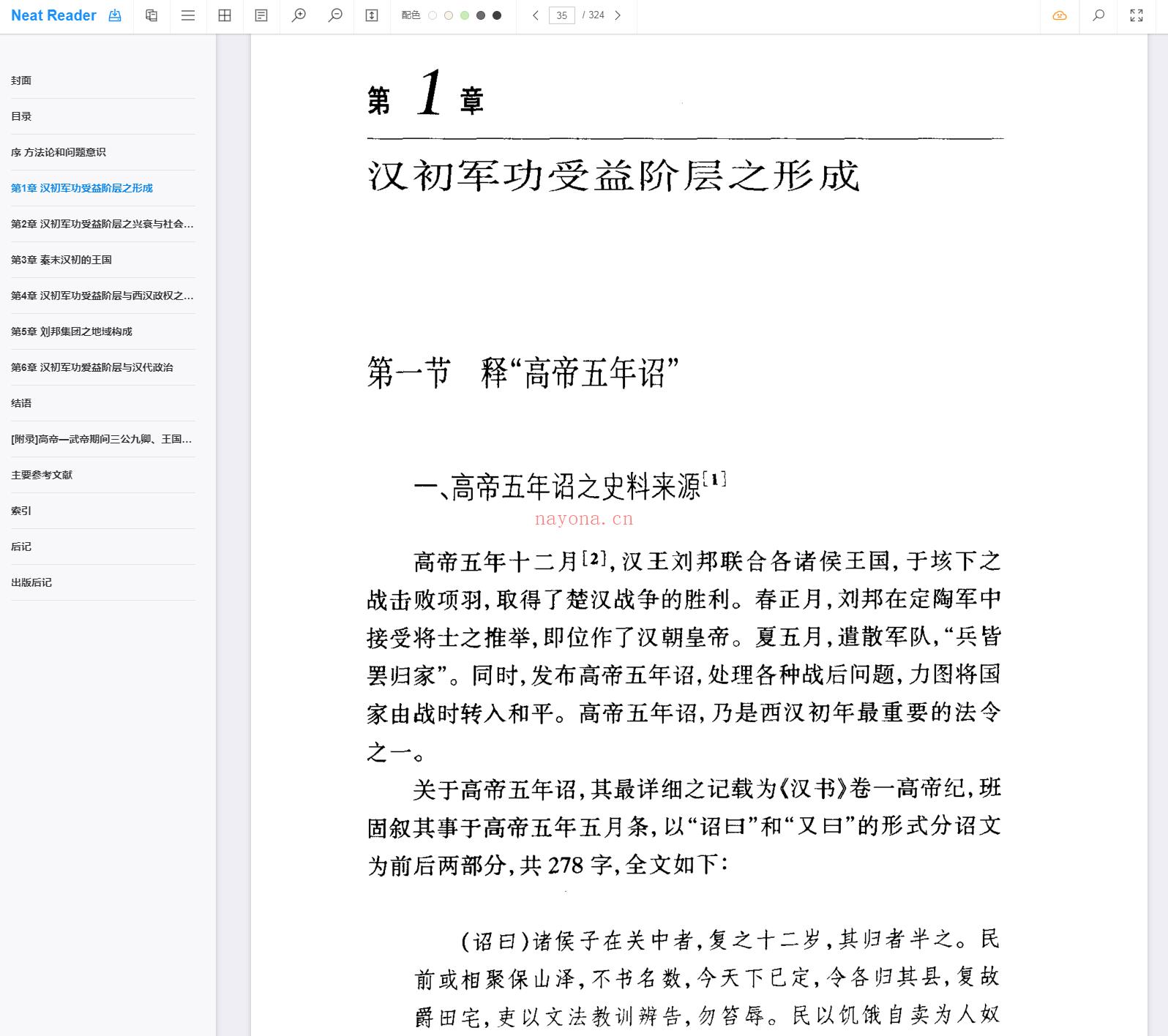1168x1036 pixels.
Task: Click footnote marker [2] after 十二月
Action: point(594,558)
